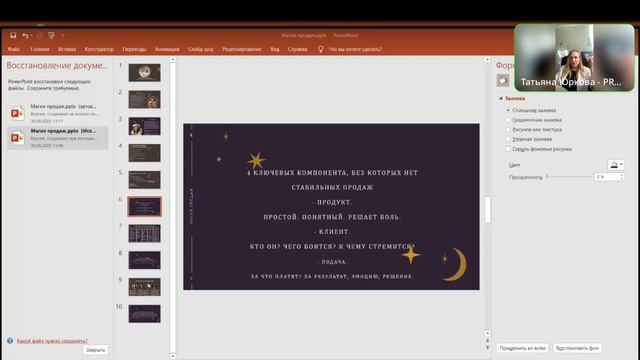Click the Start From Beginning slideshow icon

tap(51, 36)
